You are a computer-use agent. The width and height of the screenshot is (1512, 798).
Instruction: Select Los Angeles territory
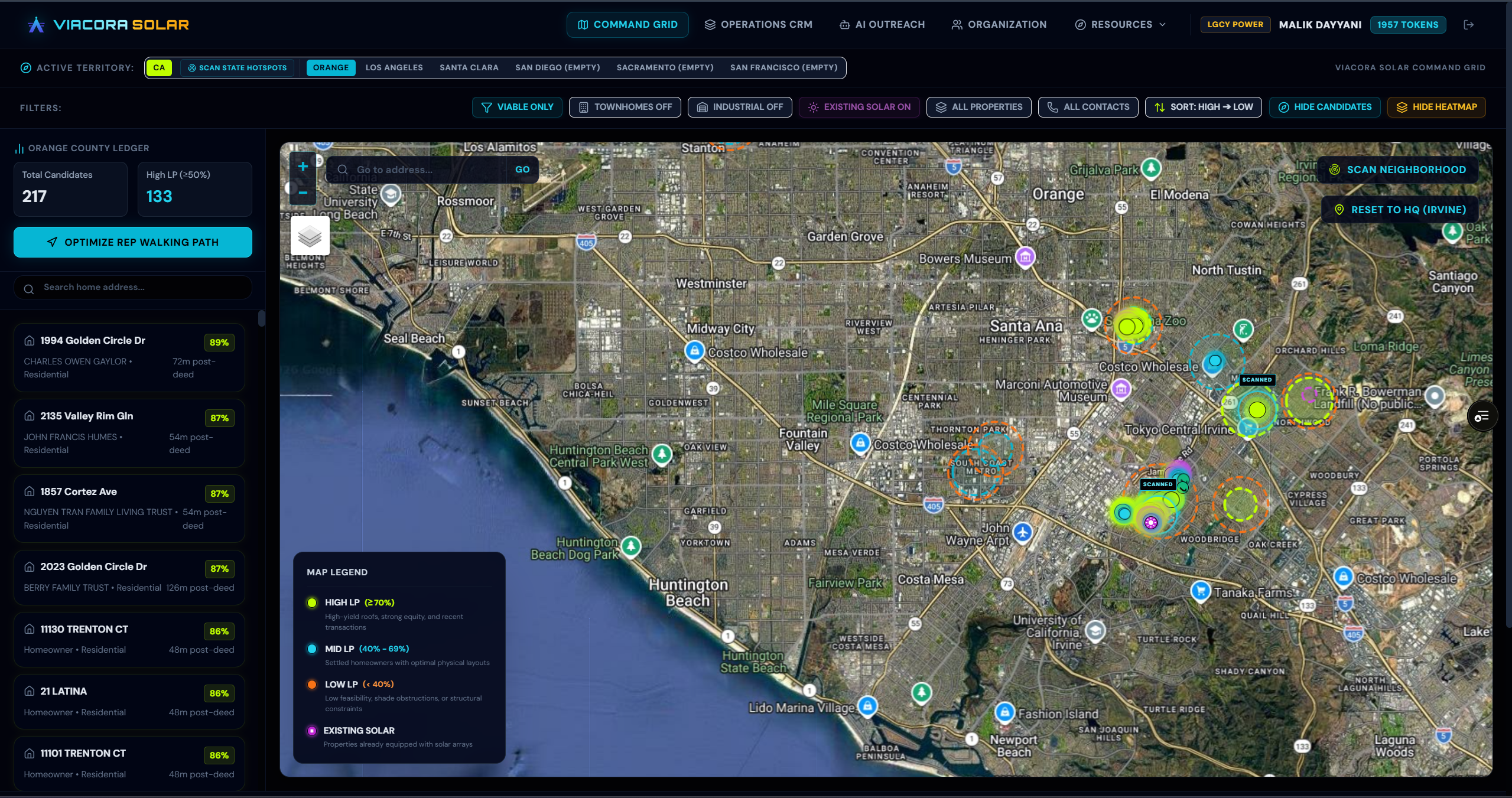(394, 68)
